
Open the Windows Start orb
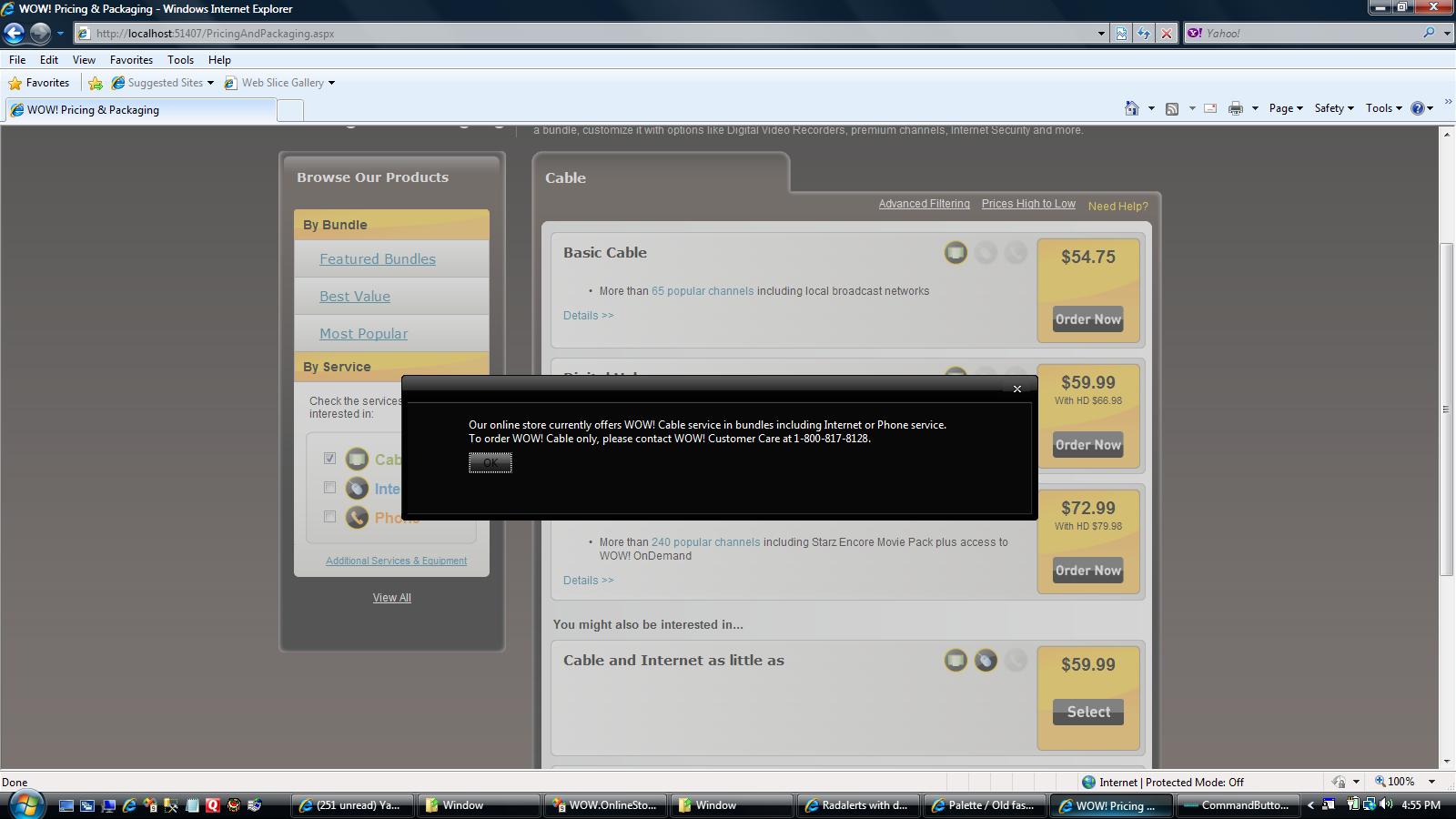25,804
